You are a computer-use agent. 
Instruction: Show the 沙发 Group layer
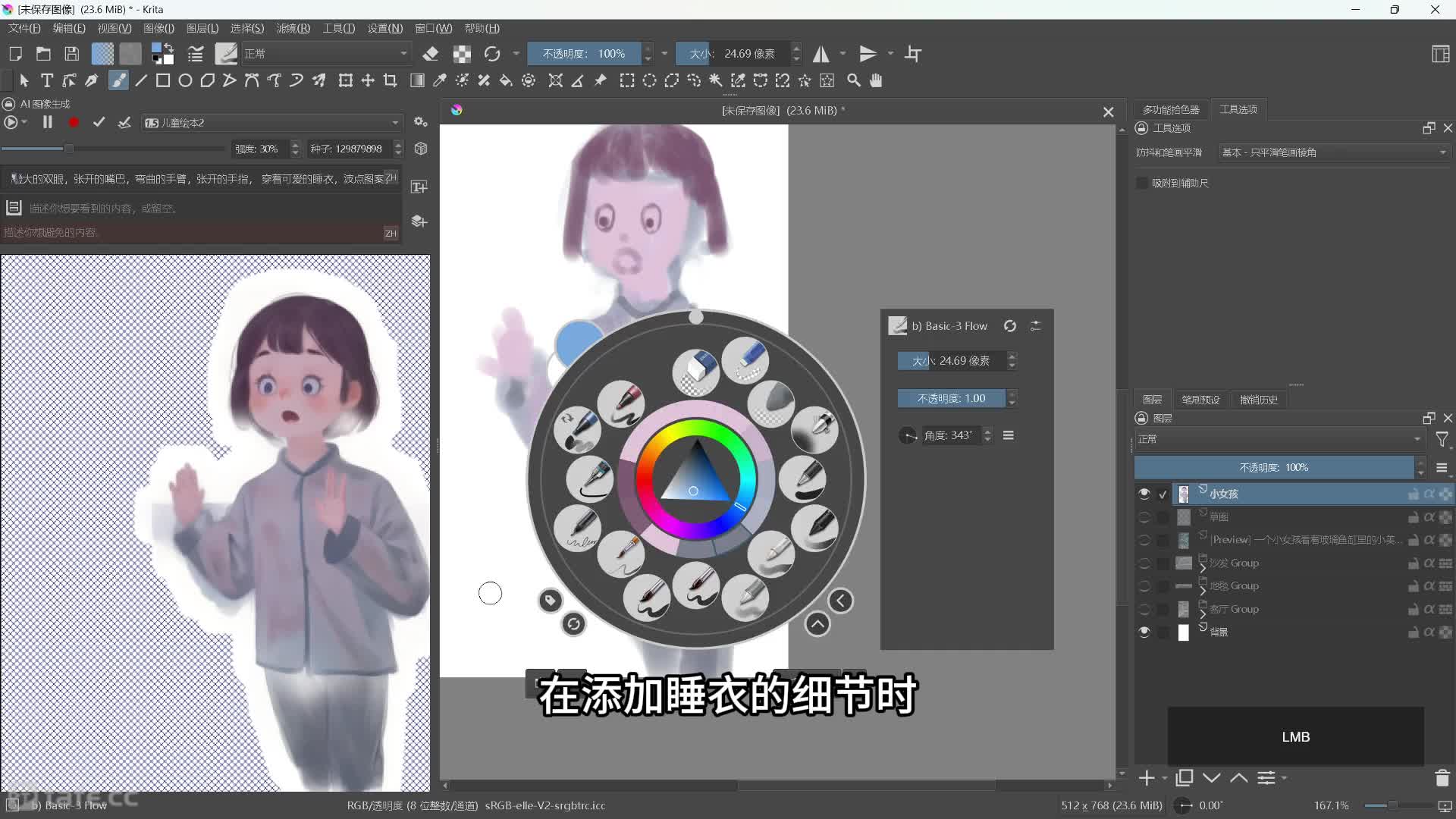pos(1144,563)
